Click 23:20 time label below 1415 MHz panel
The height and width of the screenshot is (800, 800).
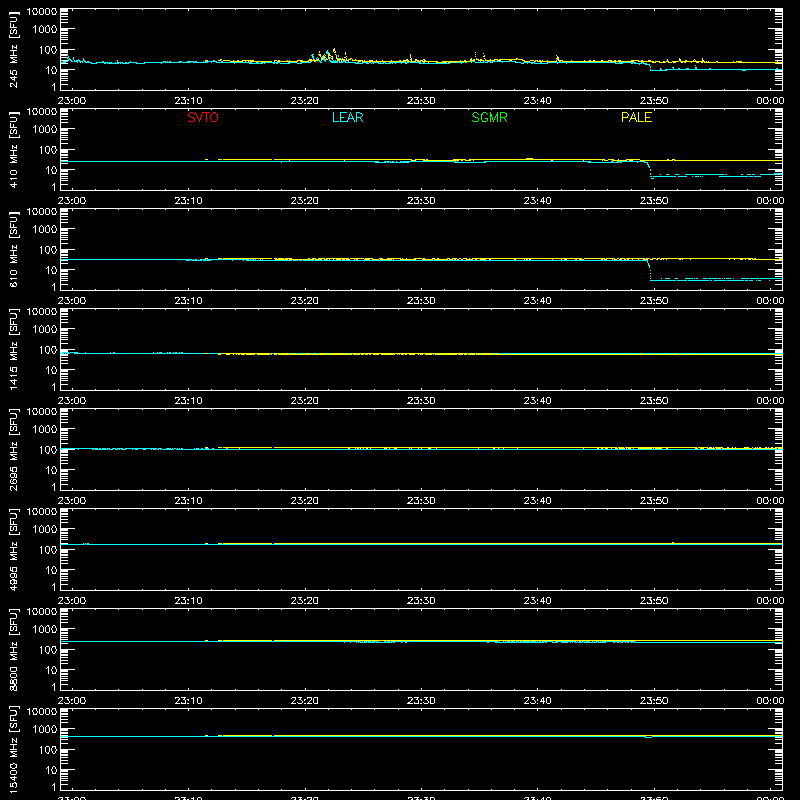click(305, 401)
